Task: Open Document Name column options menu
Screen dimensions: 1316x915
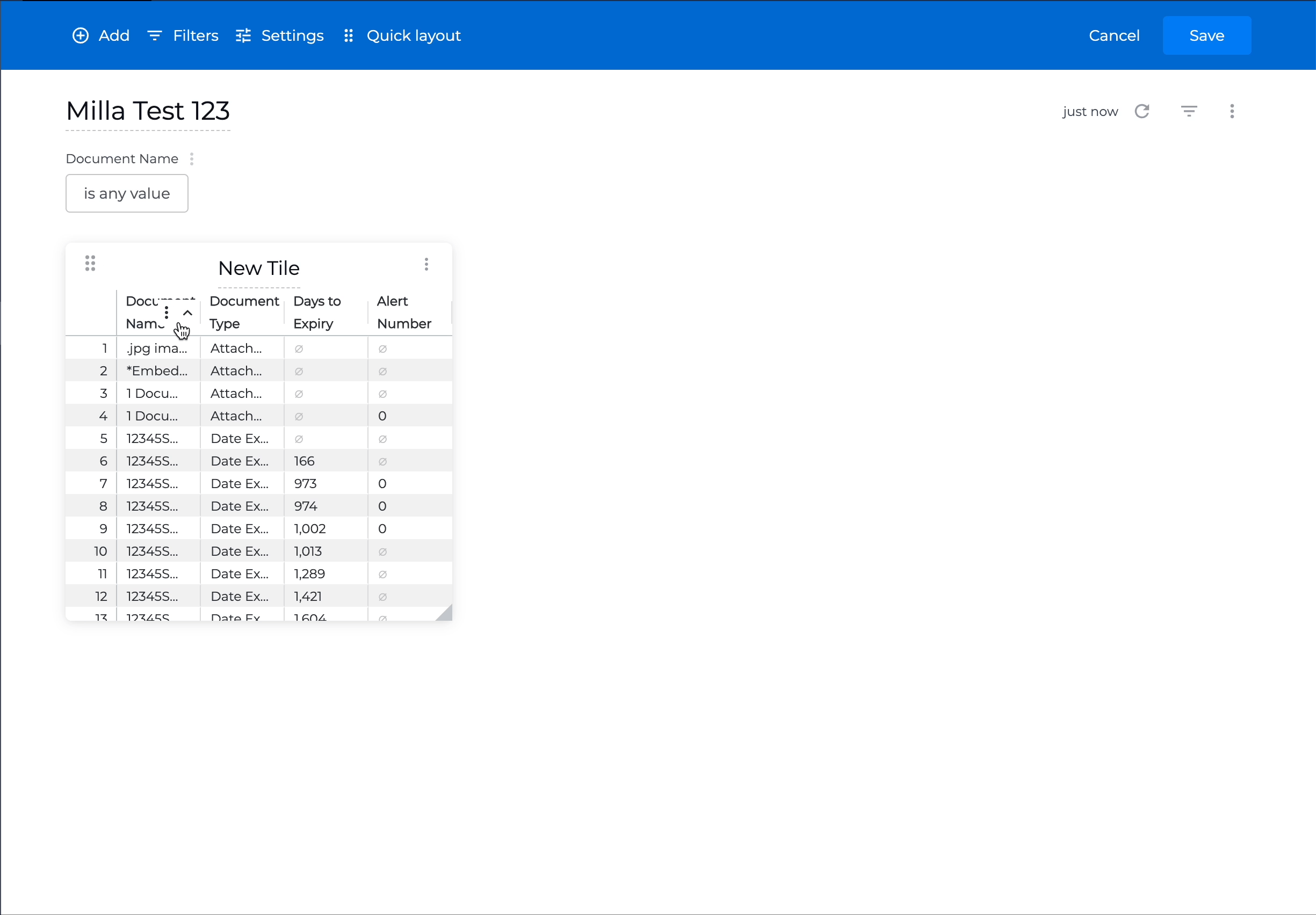Action: 166,313
